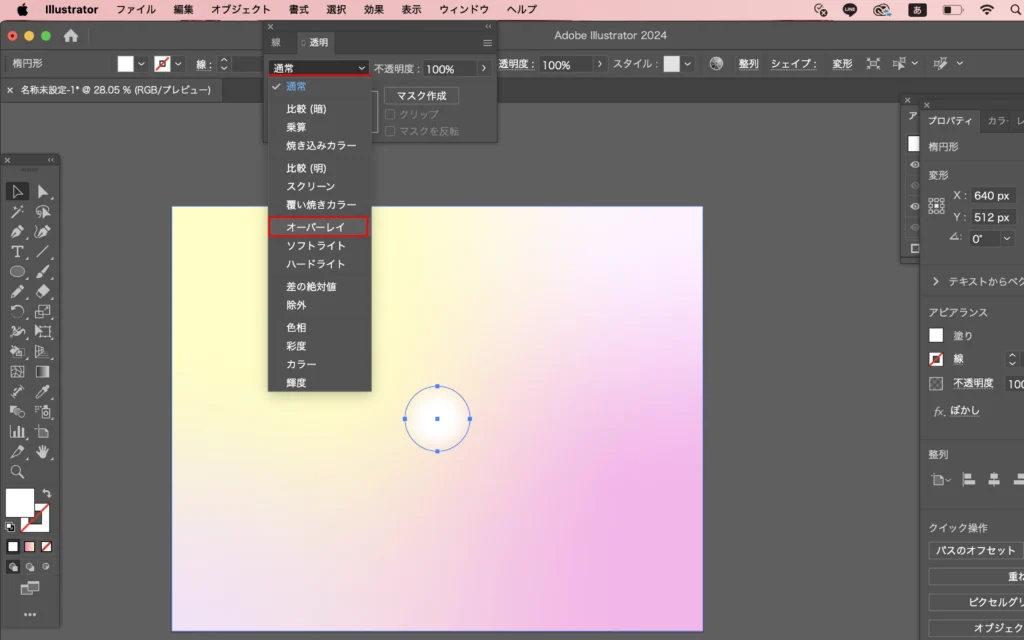Viewport: 1024px width, 640px height.
Task: Click the パスのオフセット button
Action: [x=975, y=550]
